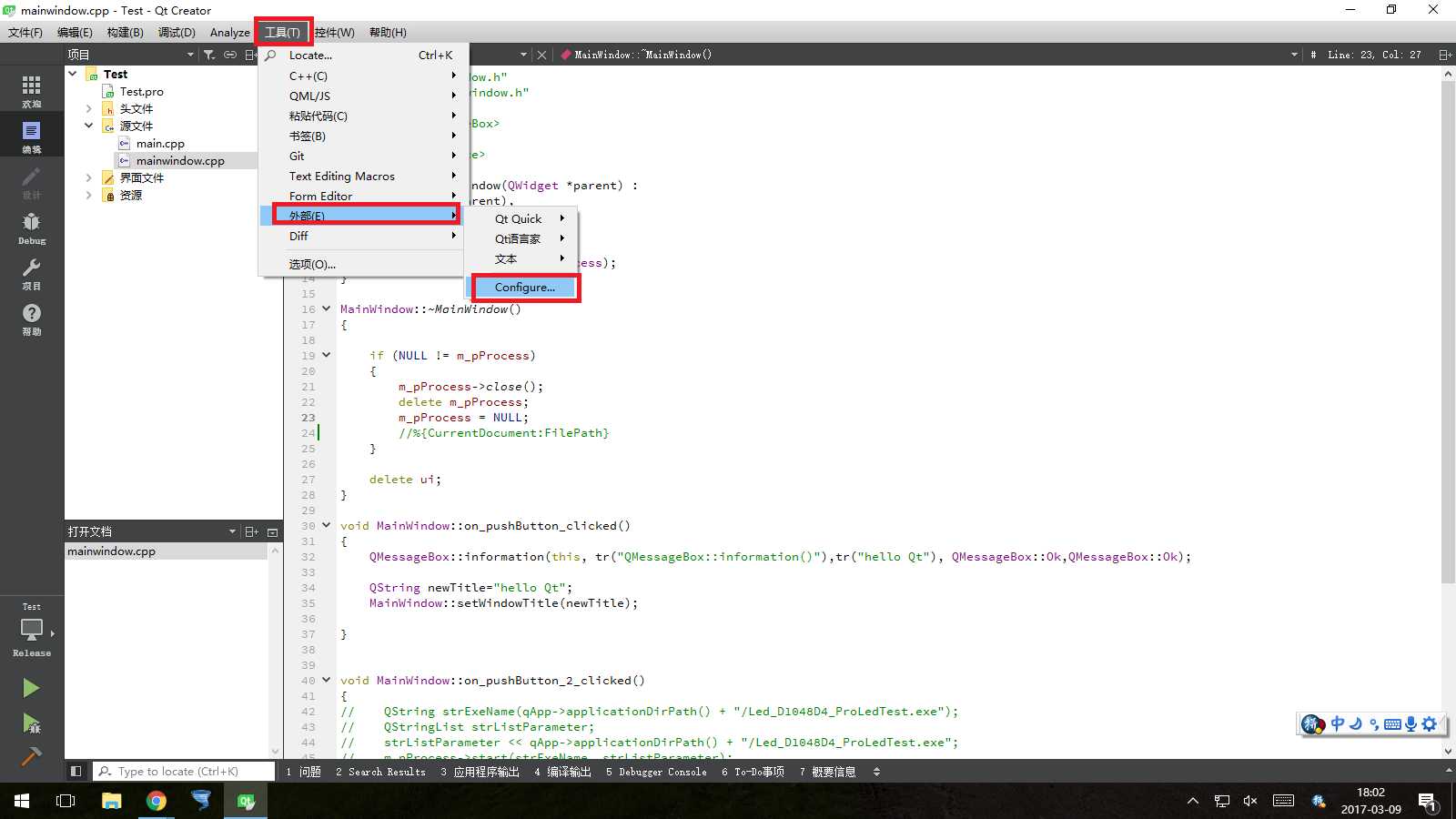Open the 应用程序输出 pane
This screenshot has width=1456, height=819.
pyautogui.click(x=480, y=772)
